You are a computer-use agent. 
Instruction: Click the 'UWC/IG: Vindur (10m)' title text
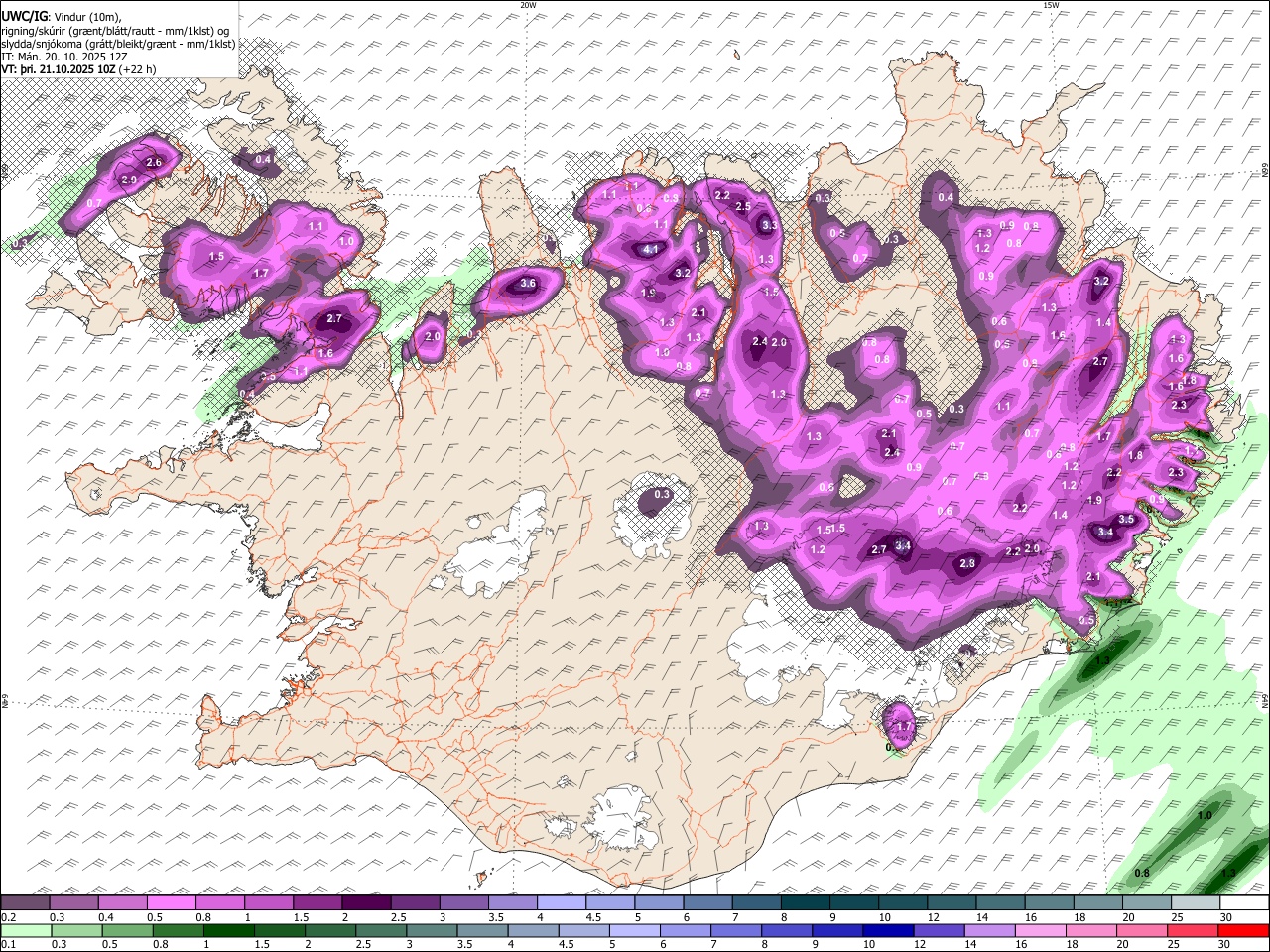click(x=61, y=17)
